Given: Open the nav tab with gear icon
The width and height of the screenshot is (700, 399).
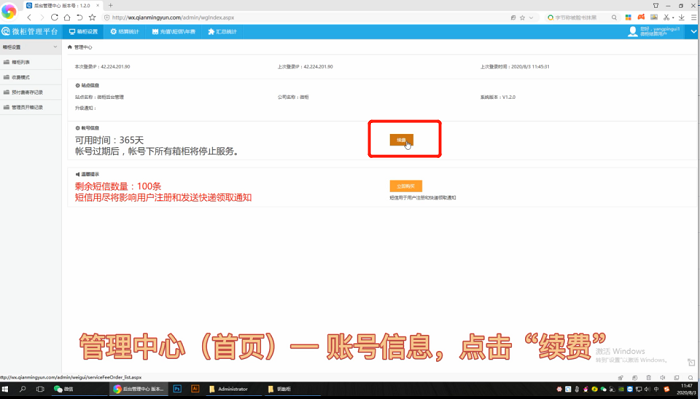Looking at the screenshot, I should click(x=125, y=32).
